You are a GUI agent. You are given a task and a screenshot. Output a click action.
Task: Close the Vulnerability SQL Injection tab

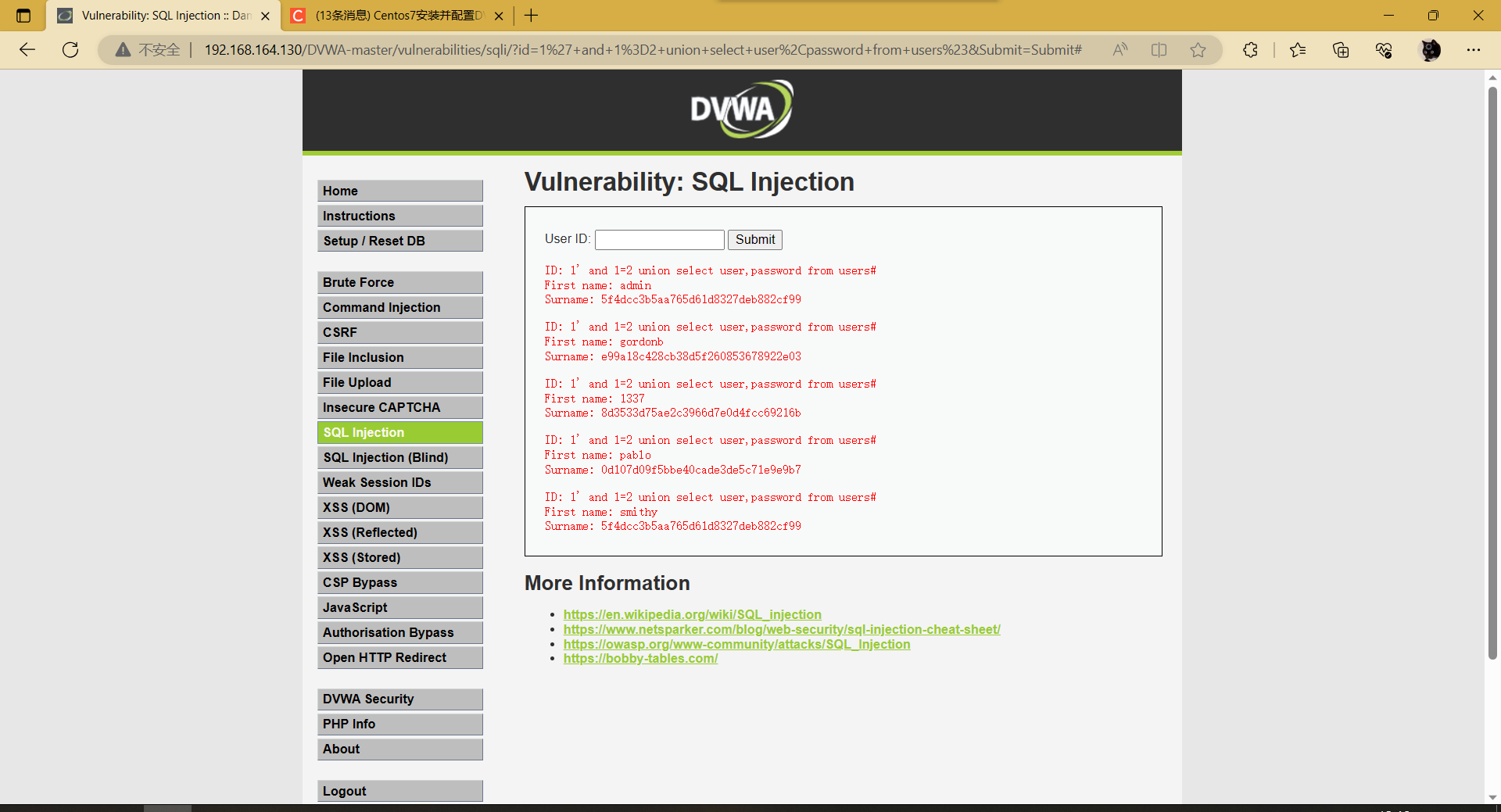(265, 16)
